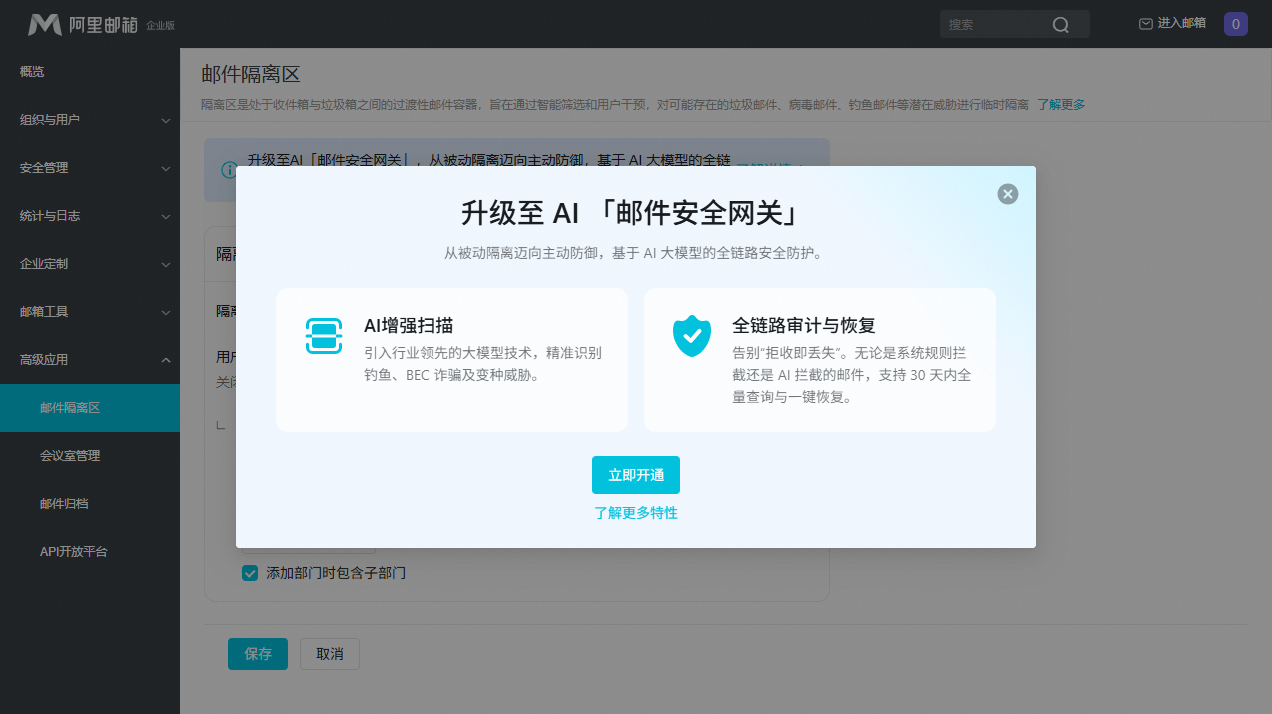
Task: Click the AI增强扫描 card title
Action: [x=410, y=326]
